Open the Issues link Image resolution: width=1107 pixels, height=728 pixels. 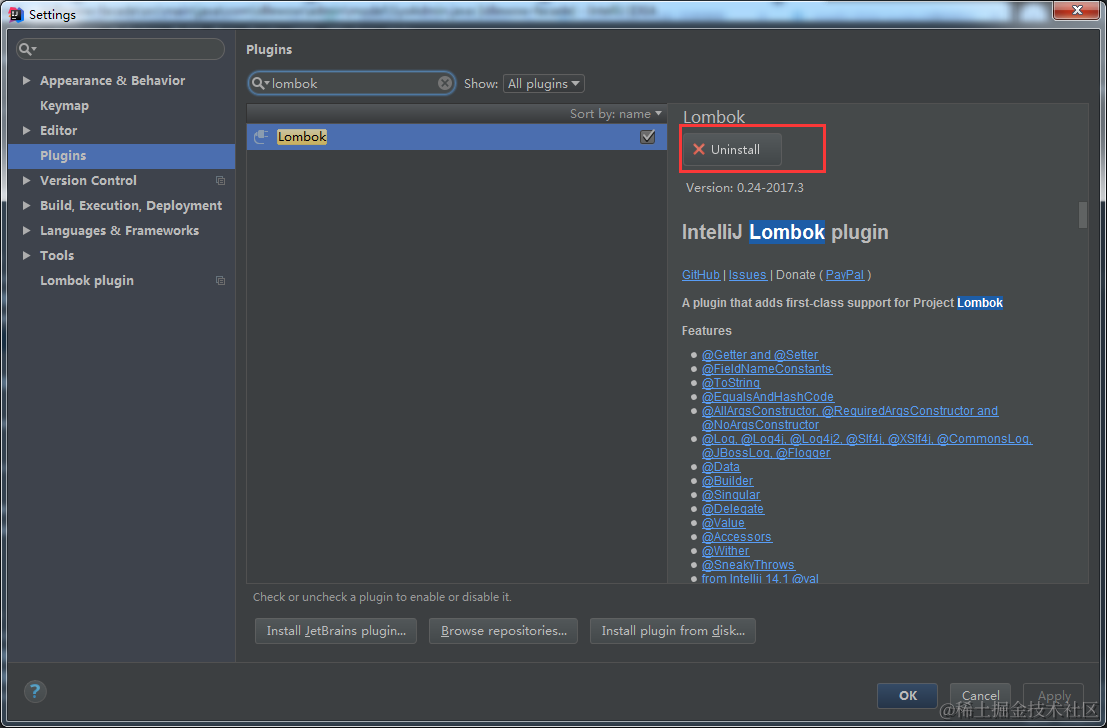pyautogui.click(x=748, y=275)
